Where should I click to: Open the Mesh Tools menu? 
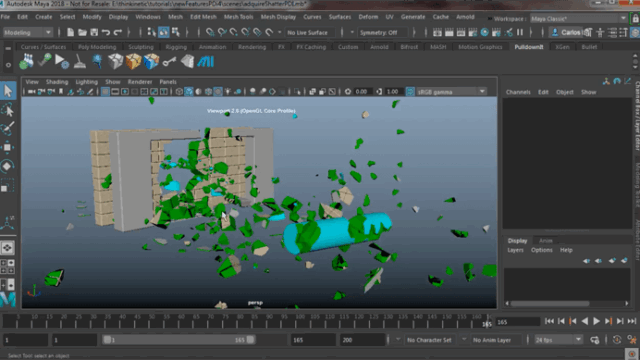(x=238, y=17)
